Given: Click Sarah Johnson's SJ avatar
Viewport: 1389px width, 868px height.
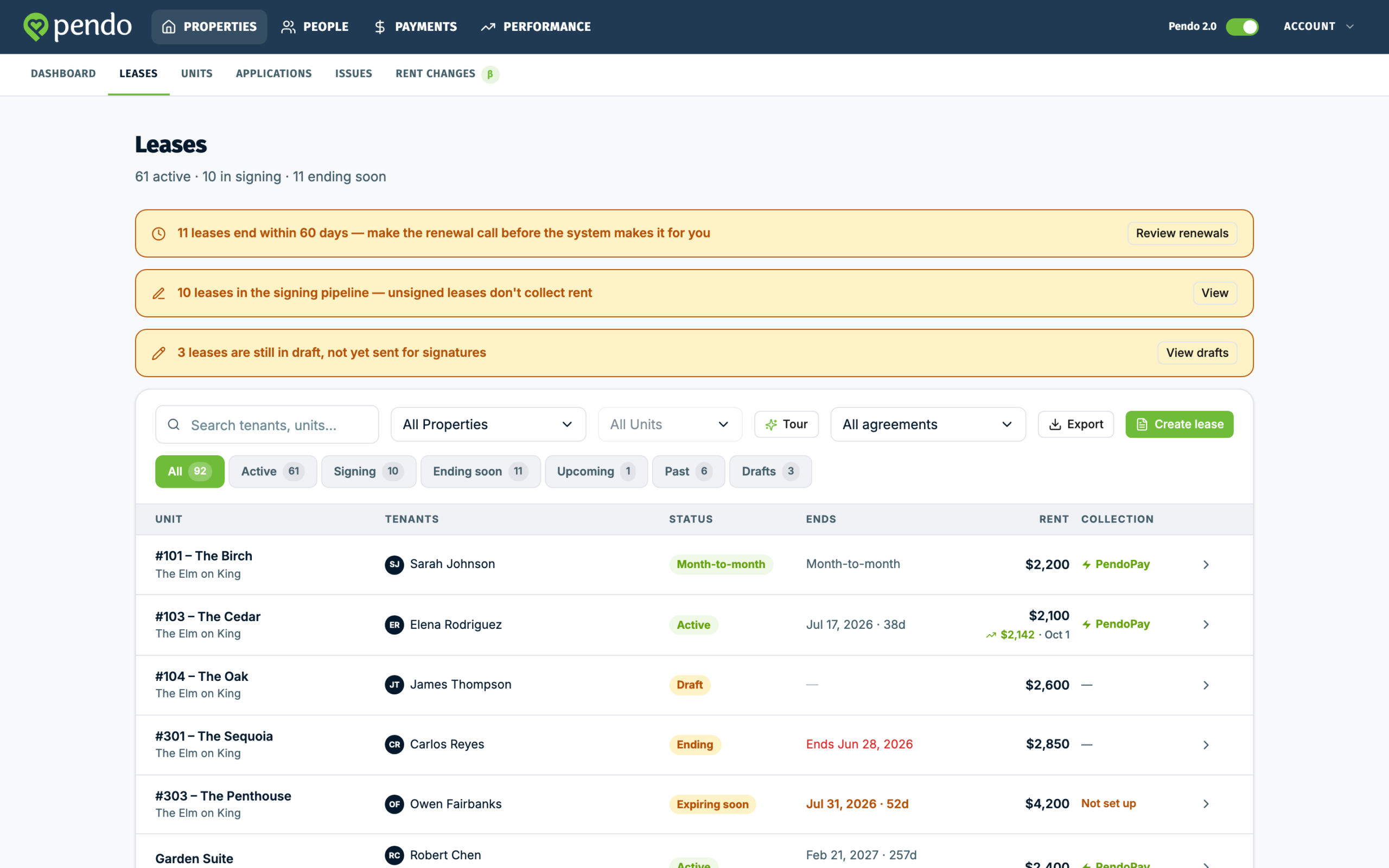Looking at the screenshot, I should click(394, 564).
